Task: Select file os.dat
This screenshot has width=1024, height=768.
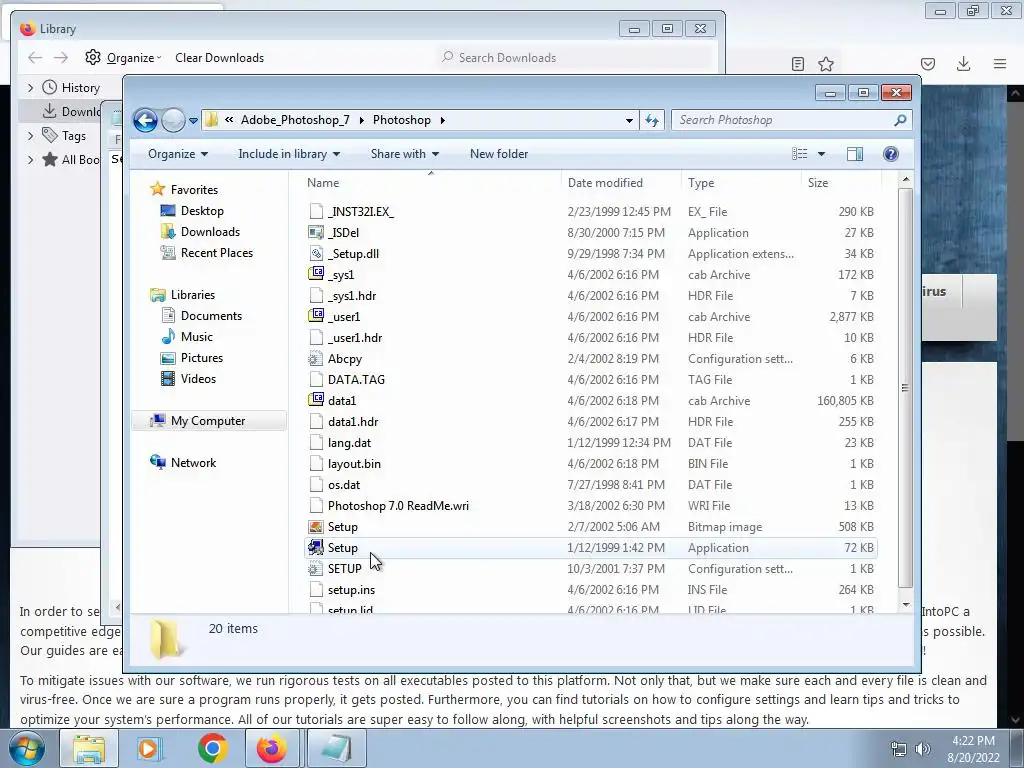Action: [x=344, y=485]
